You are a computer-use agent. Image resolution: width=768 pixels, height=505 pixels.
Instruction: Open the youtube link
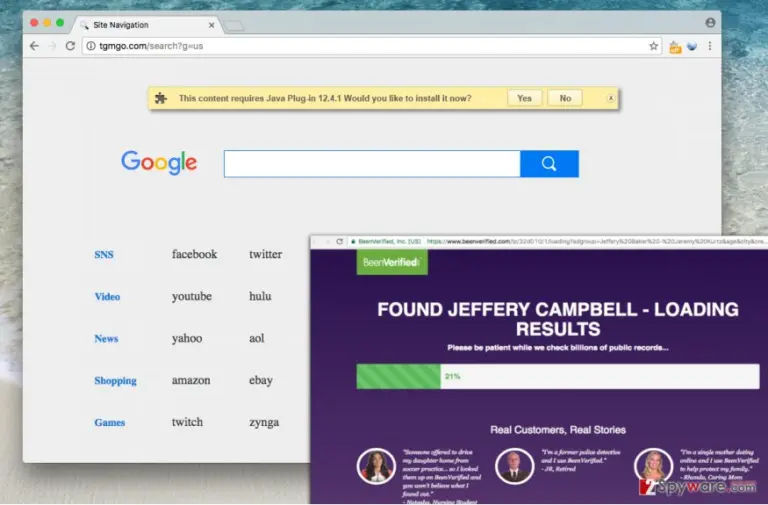tap(192, 296)
